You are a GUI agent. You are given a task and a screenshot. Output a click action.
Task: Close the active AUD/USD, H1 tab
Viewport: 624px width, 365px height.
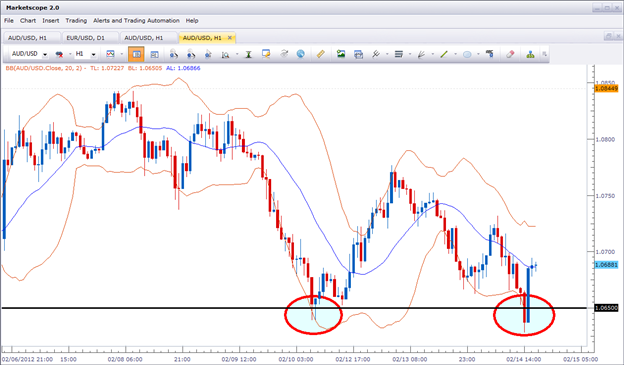230,38
